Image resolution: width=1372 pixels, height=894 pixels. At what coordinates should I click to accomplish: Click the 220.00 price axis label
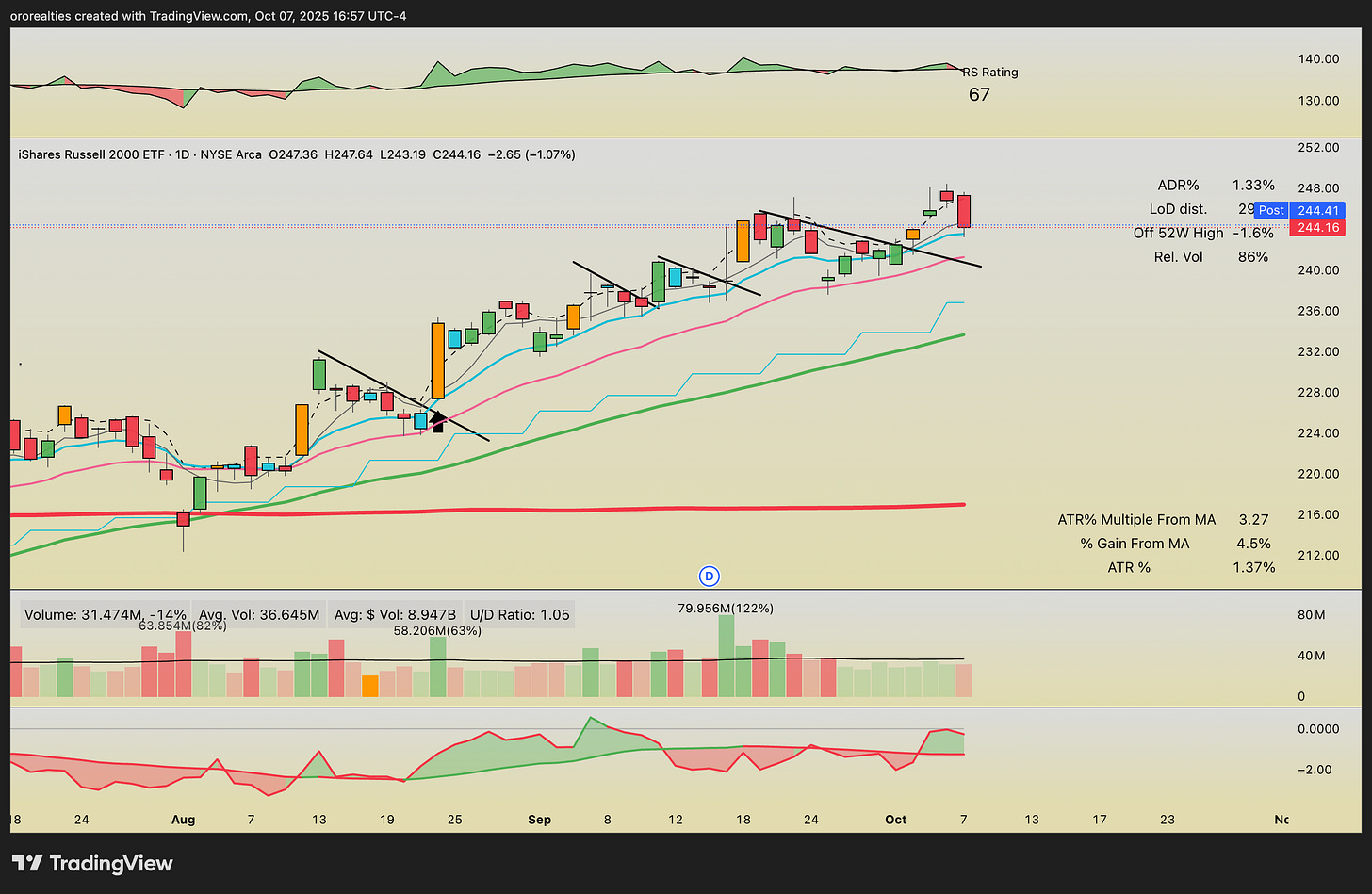[x=1319, y=474]
